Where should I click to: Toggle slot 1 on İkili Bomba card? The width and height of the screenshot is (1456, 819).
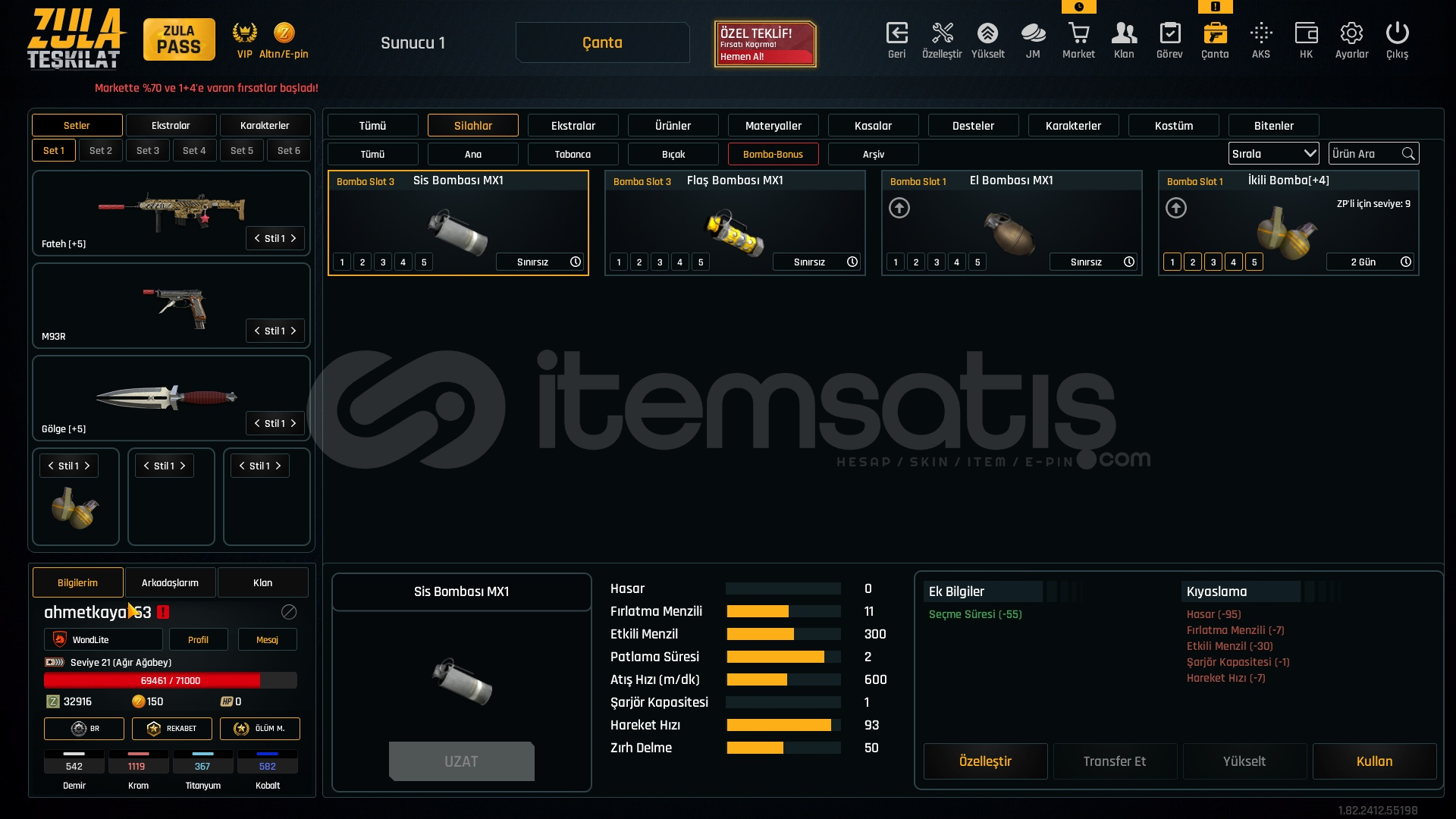click(1172, 262)
